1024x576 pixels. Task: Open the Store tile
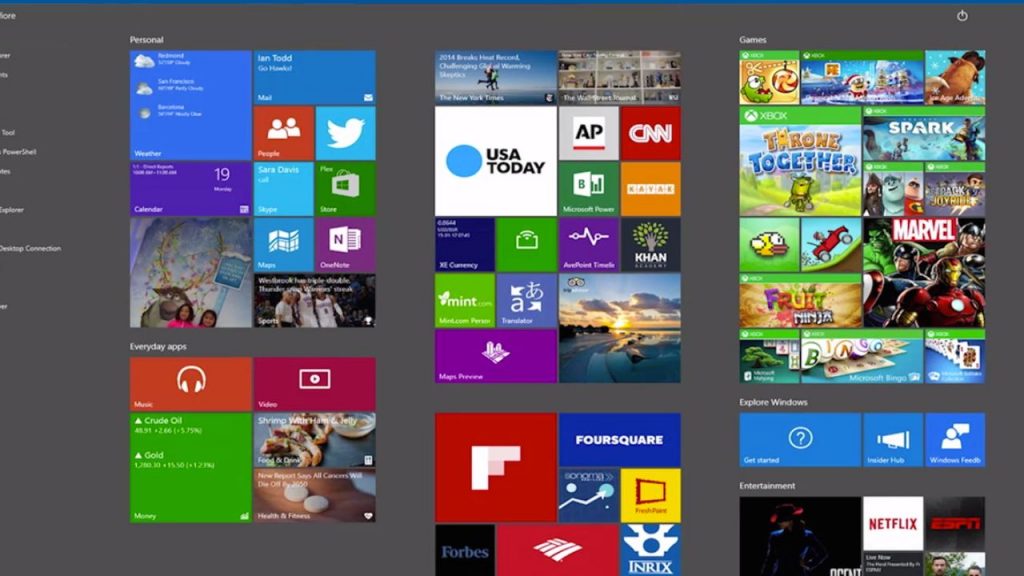pyautogui.click(x=345, y=189)
